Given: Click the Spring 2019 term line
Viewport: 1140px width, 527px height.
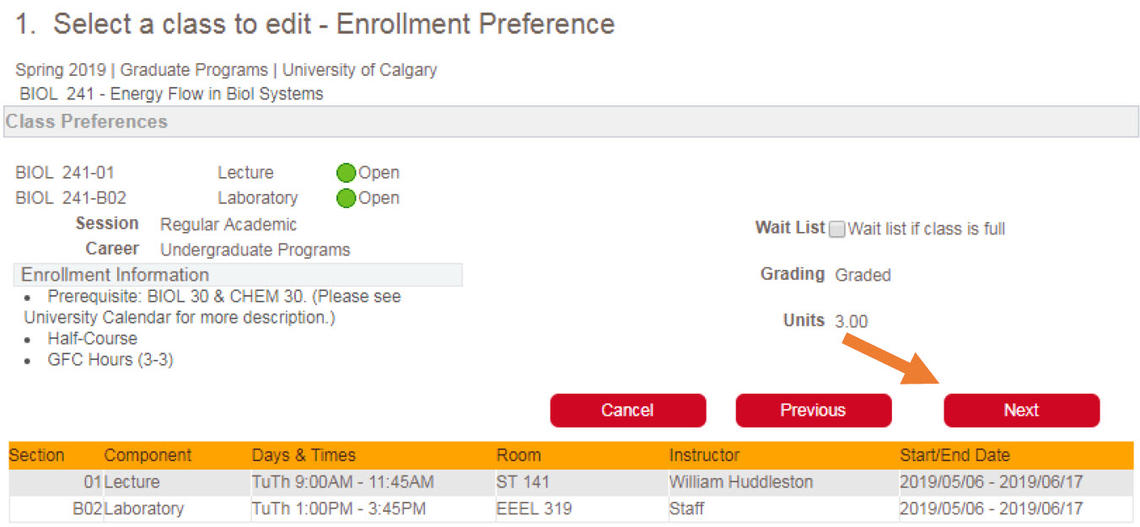Looking at the screenshot, I should (x=226, y=71).
